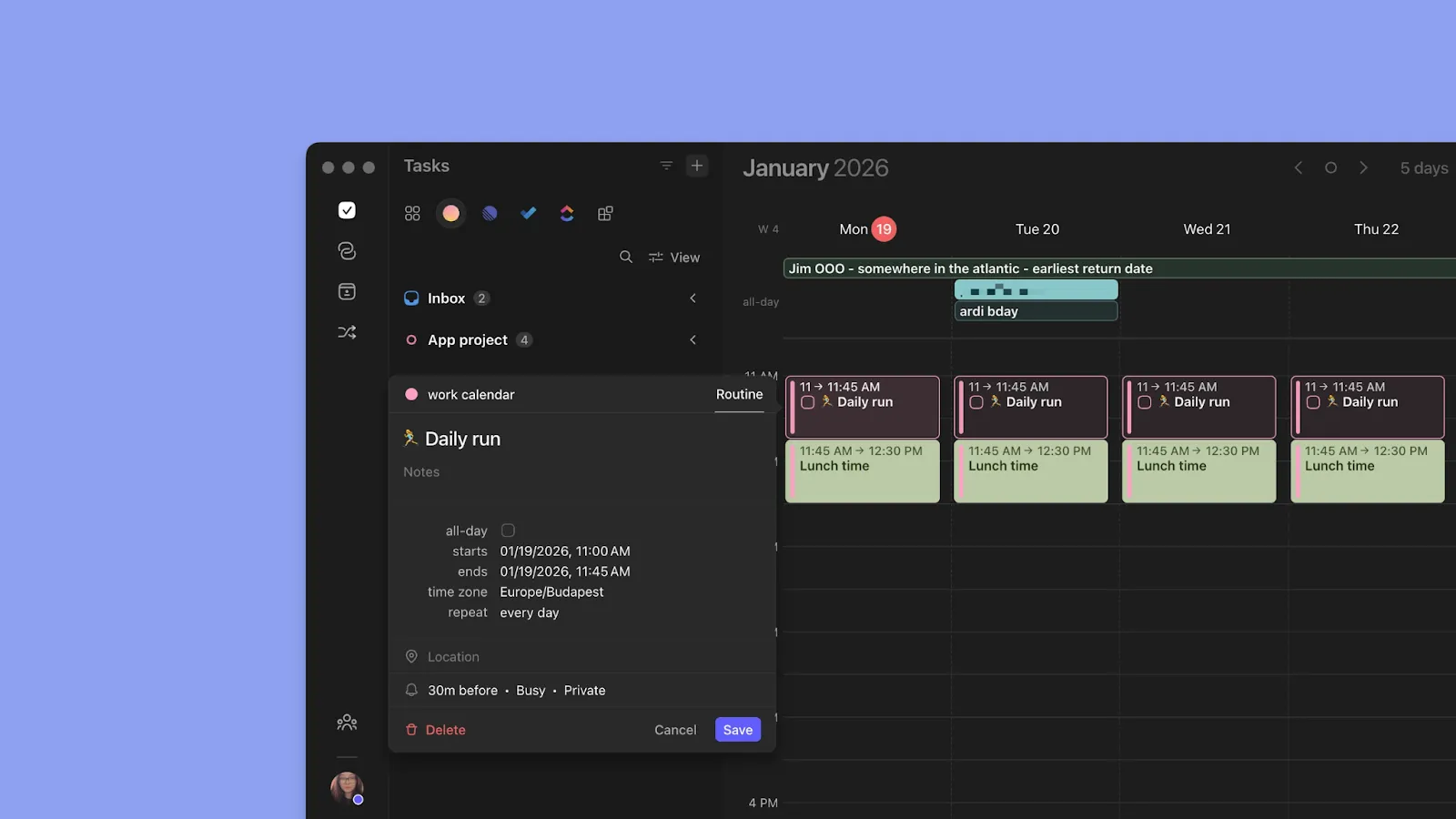Check off Thursday's Daily run checkbox
This screenshot has width=1456, height=819.
click(1313, 402)
